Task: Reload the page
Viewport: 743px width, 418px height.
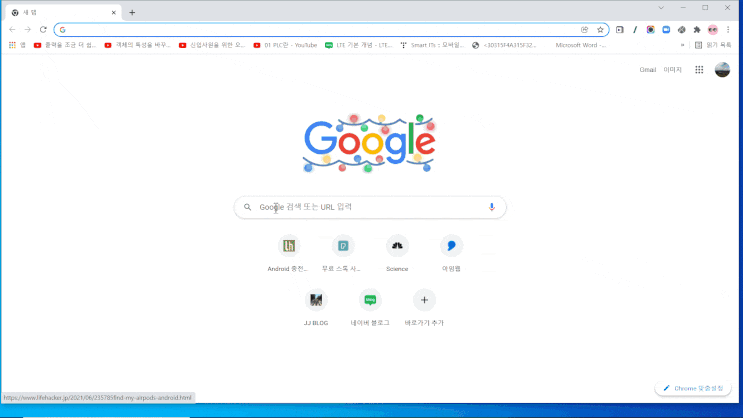Action: (x=43, y=29)
